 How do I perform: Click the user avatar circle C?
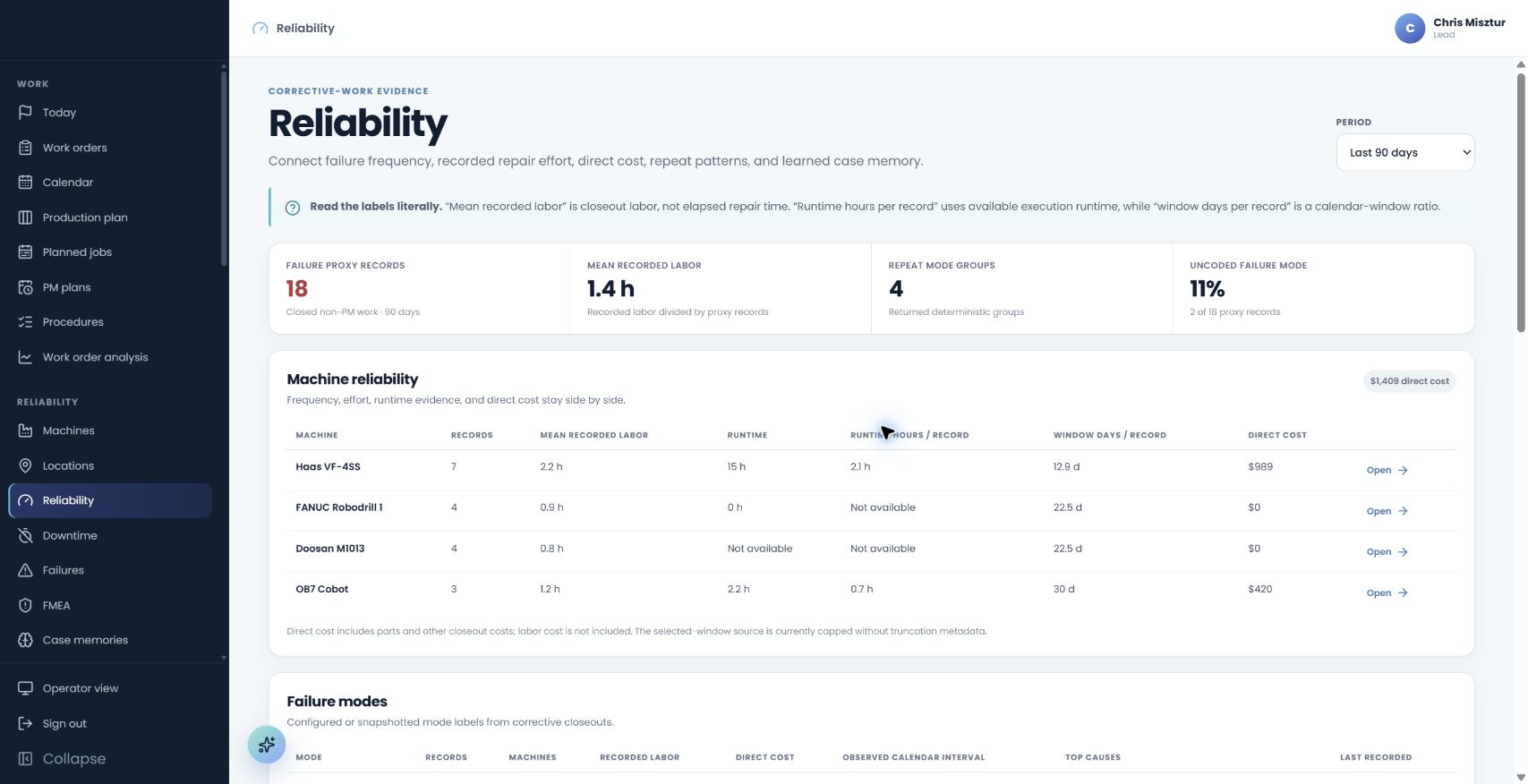click(1410, 29)
